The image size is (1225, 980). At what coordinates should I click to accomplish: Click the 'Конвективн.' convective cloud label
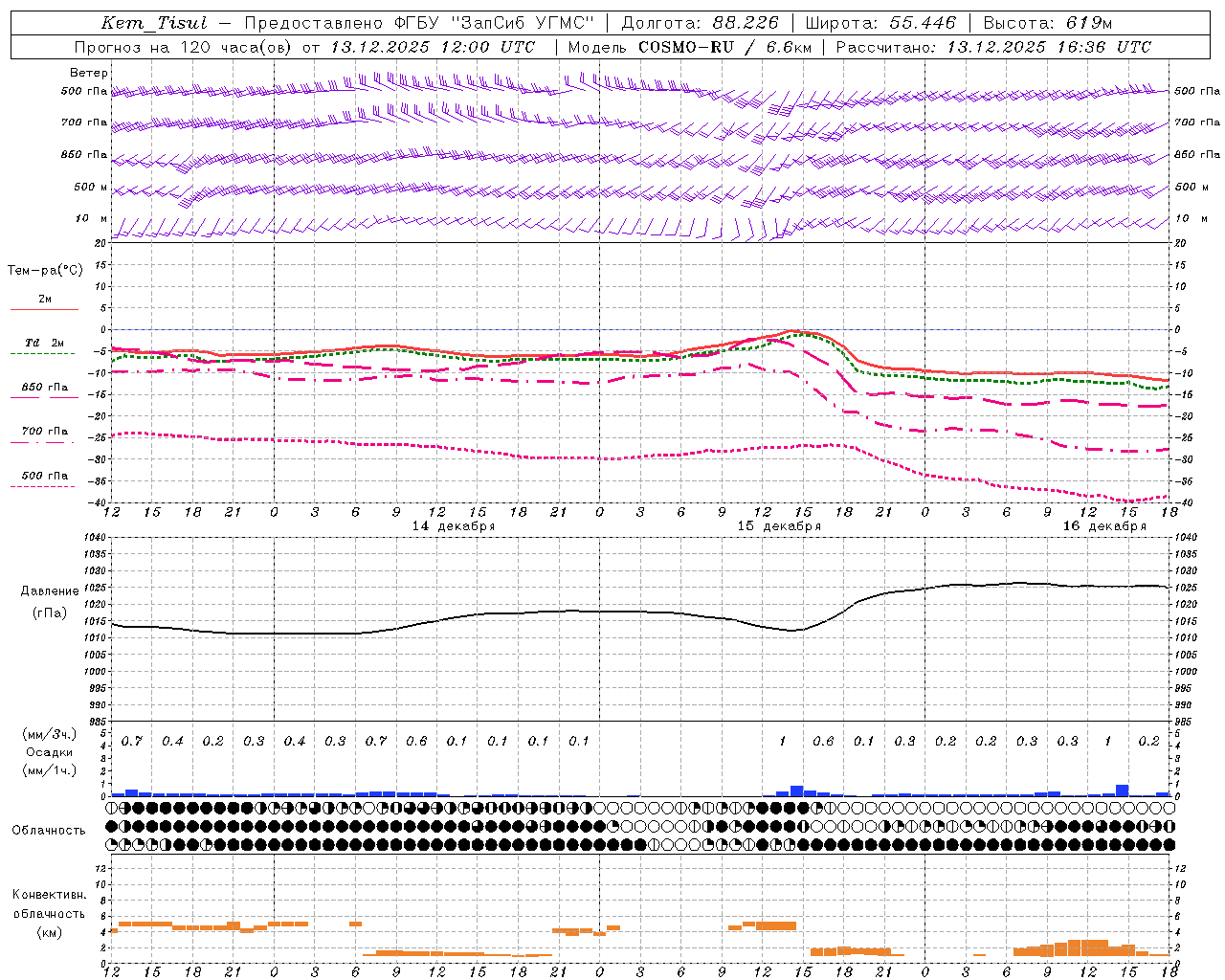click(49, 895)
